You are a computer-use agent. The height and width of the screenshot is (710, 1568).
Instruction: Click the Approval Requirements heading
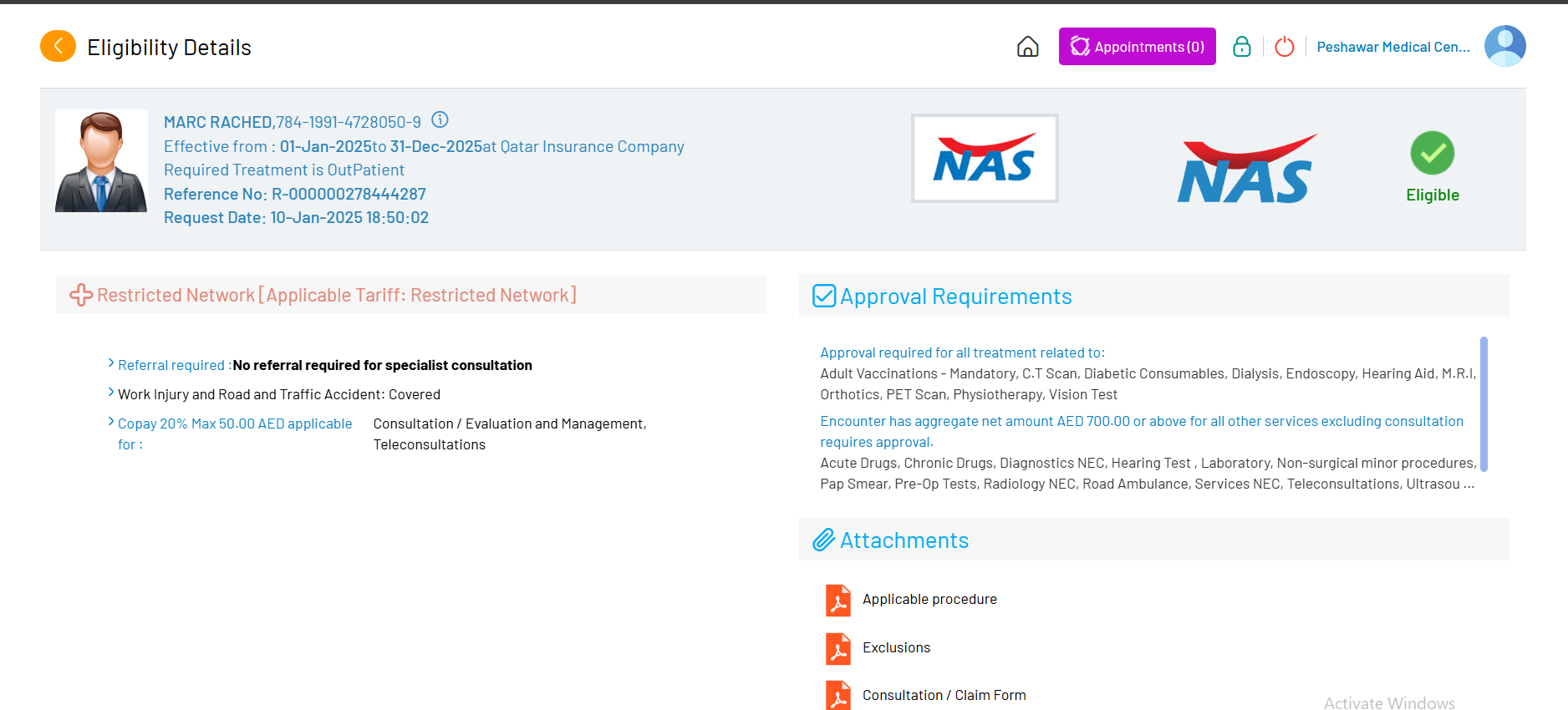[956, 297]
